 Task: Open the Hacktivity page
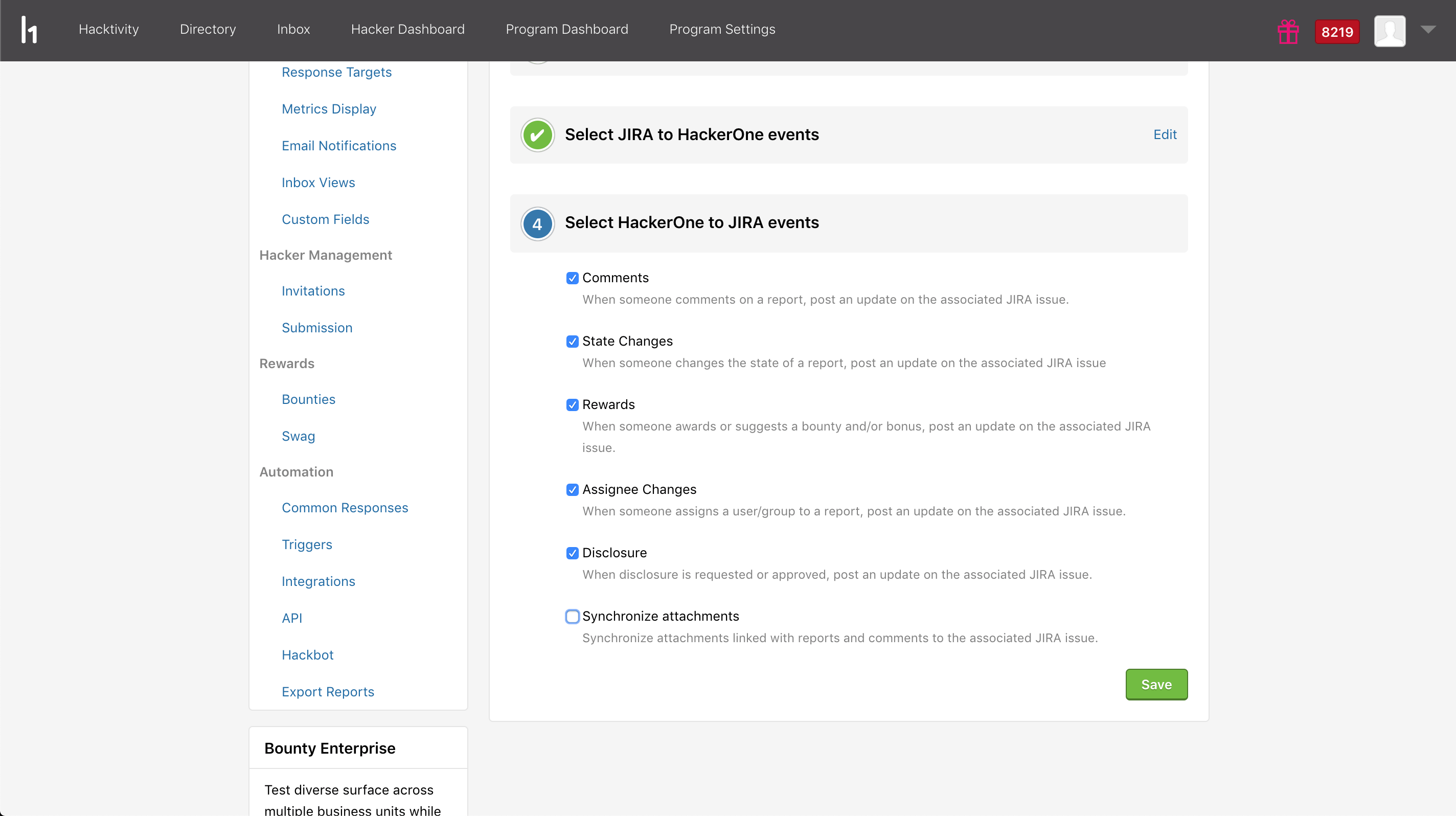108,29
